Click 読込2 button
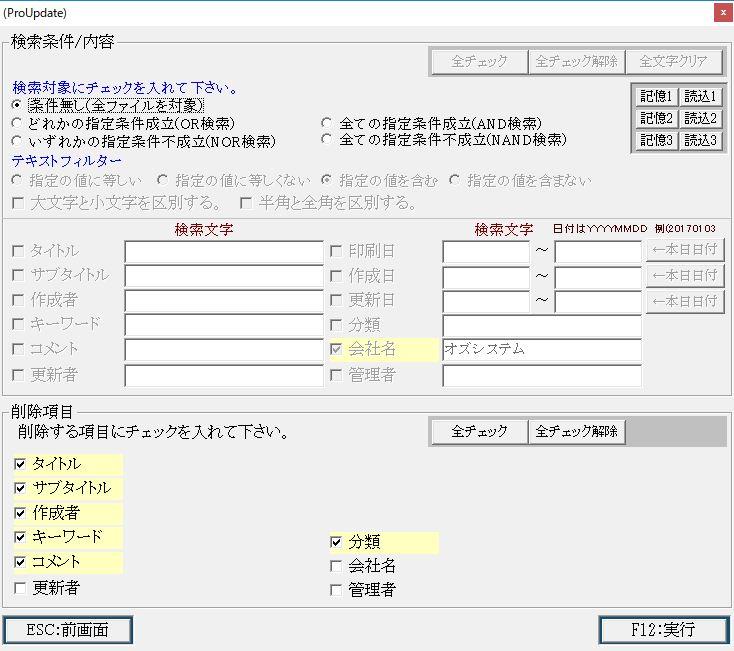Viewport: 734px width, 651px height. click(700, 118)
